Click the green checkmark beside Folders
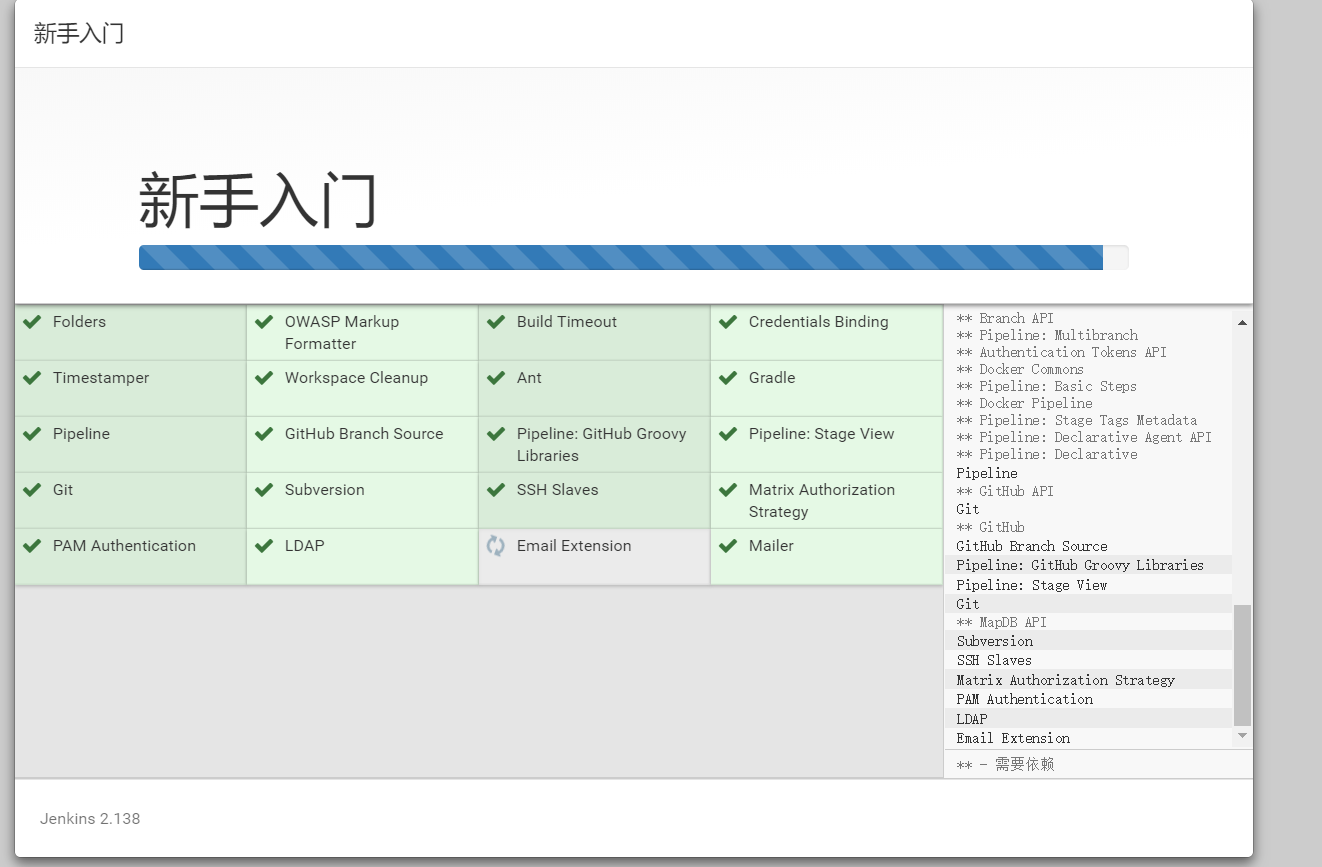 tap(32, 322)
